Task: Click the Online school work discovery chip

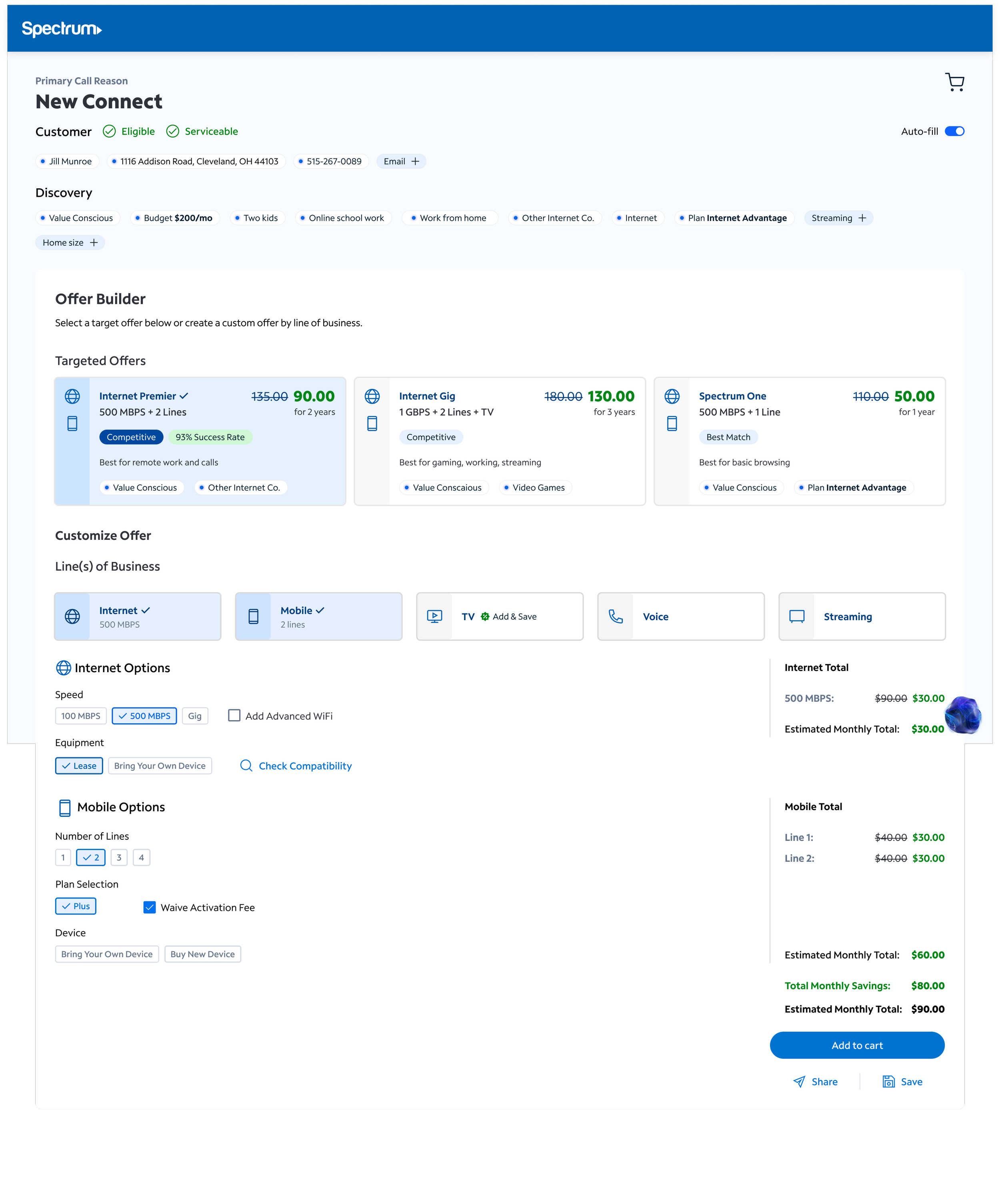Action: (x=344, y=218)
